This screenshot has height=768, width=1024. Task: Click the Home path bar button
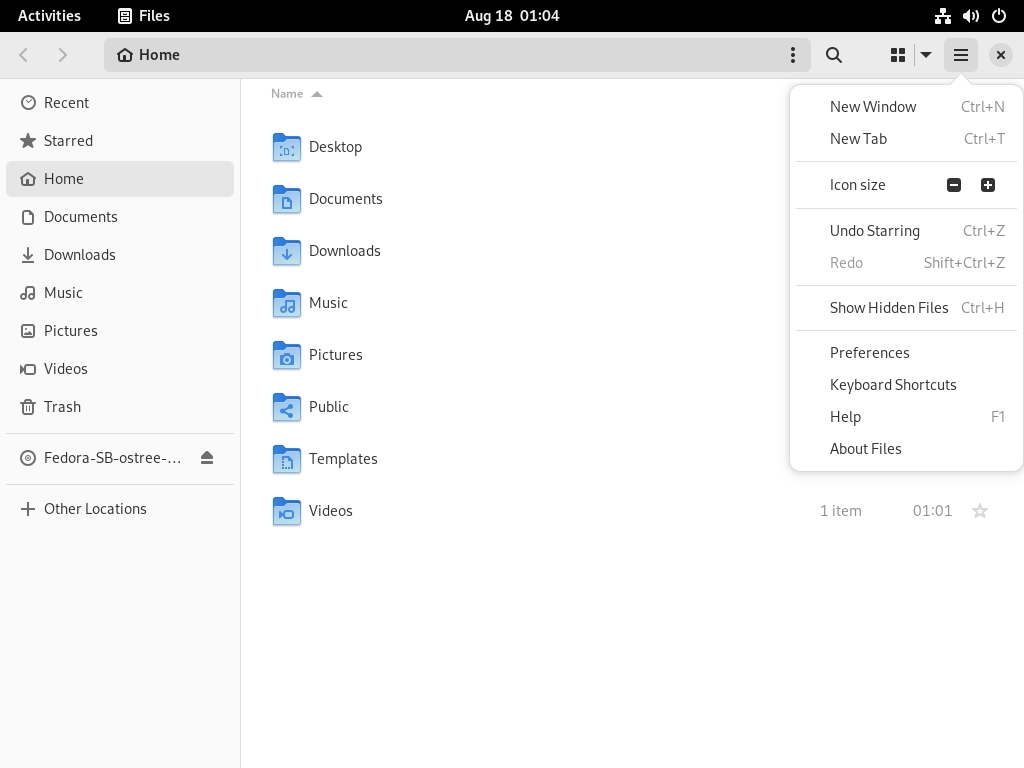click(148, 55)
